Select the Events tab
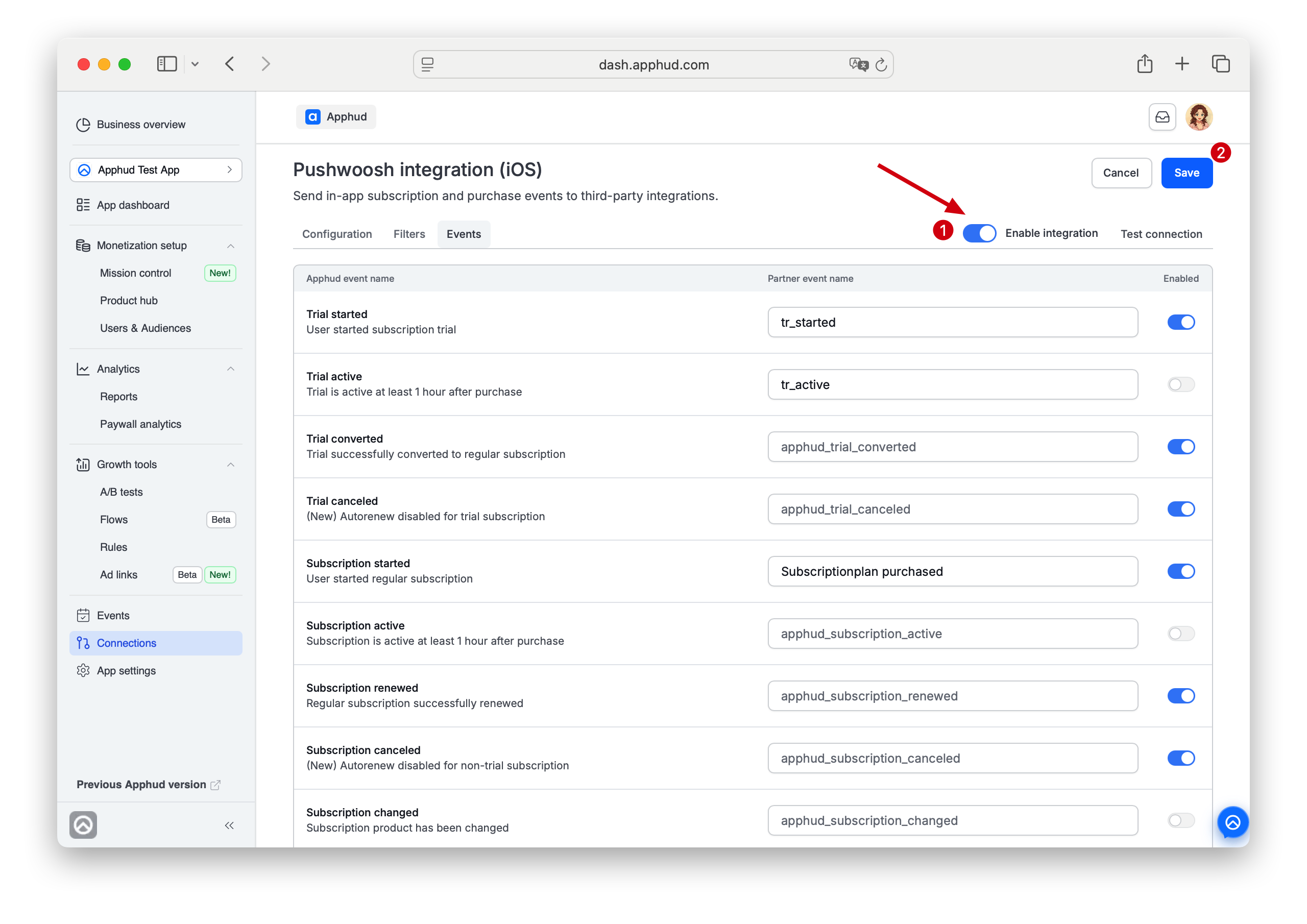Viewport: 1307px width, 924px height. click(464, 234)
